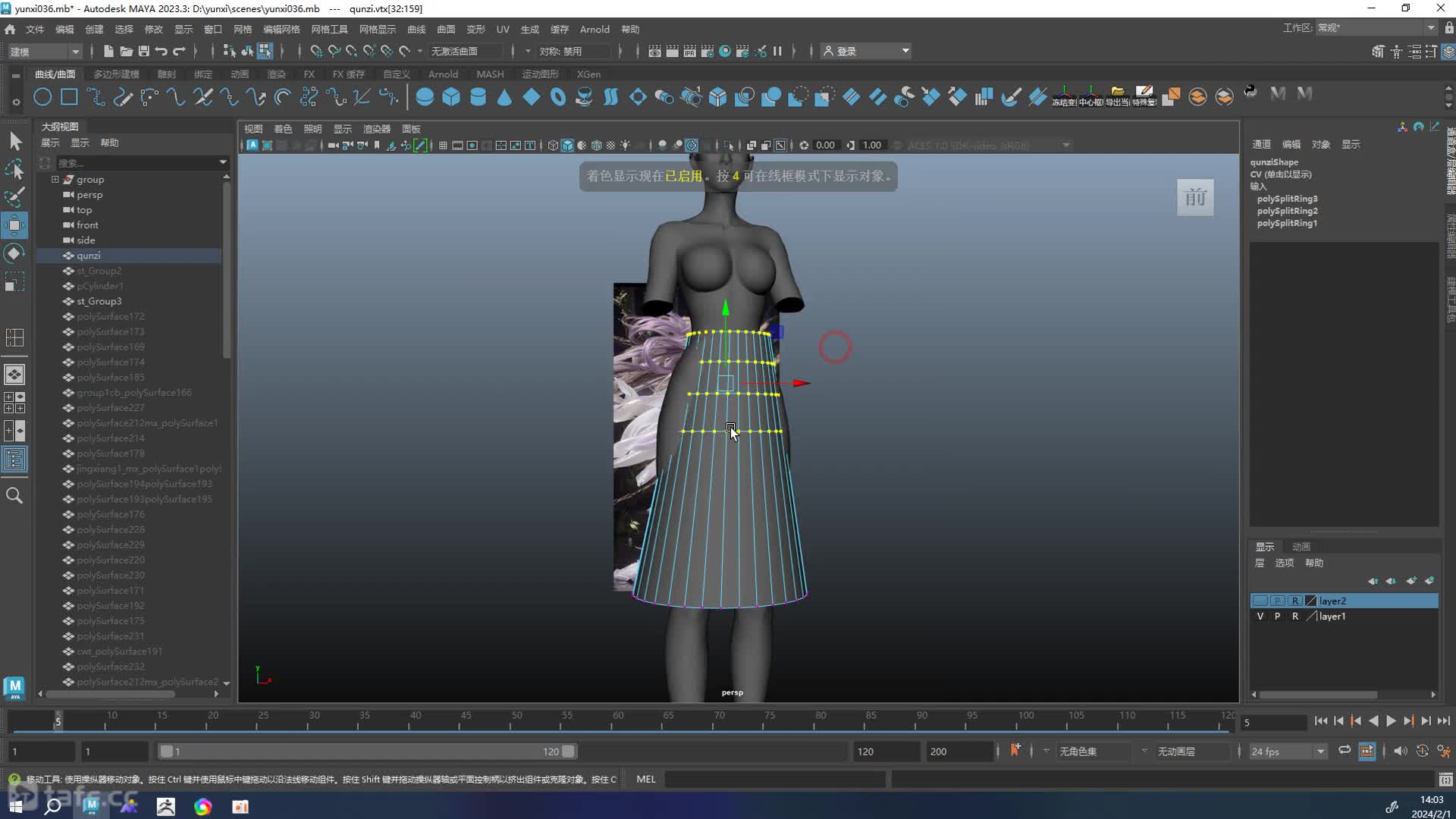Click the Windows Start button
This screenshot has width=1456, height=819.
coord(16,806)
